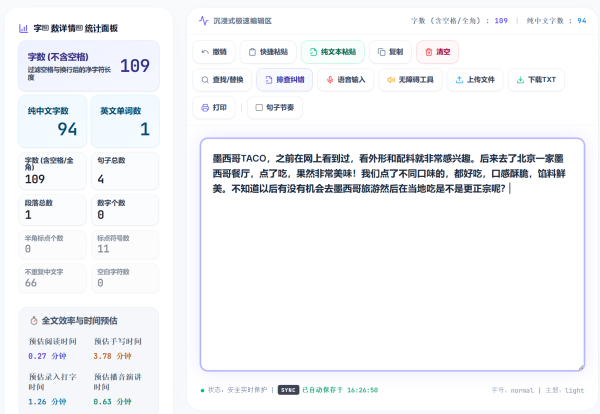Click the orange speaker icon in 无障碍工具
This screenshot has width=600, height=414.
click(391, 80)
